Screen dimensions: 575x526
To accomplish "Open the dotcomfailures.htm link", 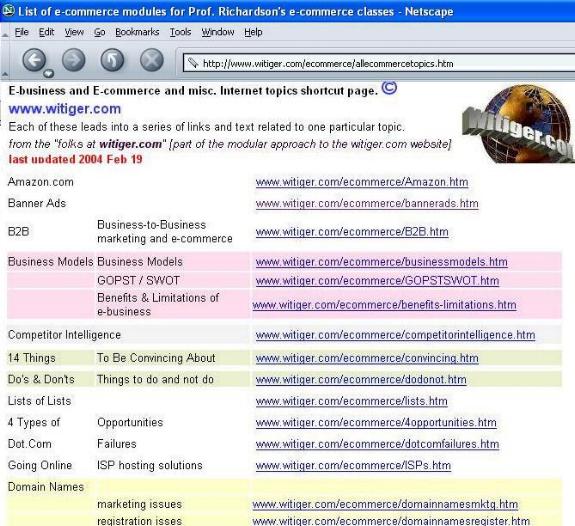I will [x=377, y=444].
